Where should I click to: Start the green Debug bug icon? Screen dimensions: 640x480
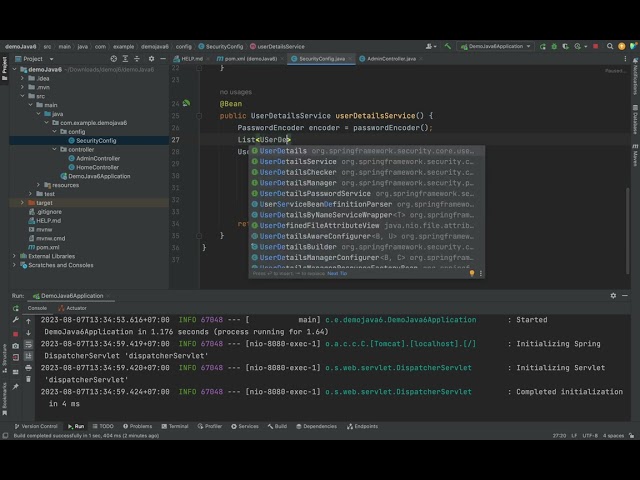click(554, 47)
